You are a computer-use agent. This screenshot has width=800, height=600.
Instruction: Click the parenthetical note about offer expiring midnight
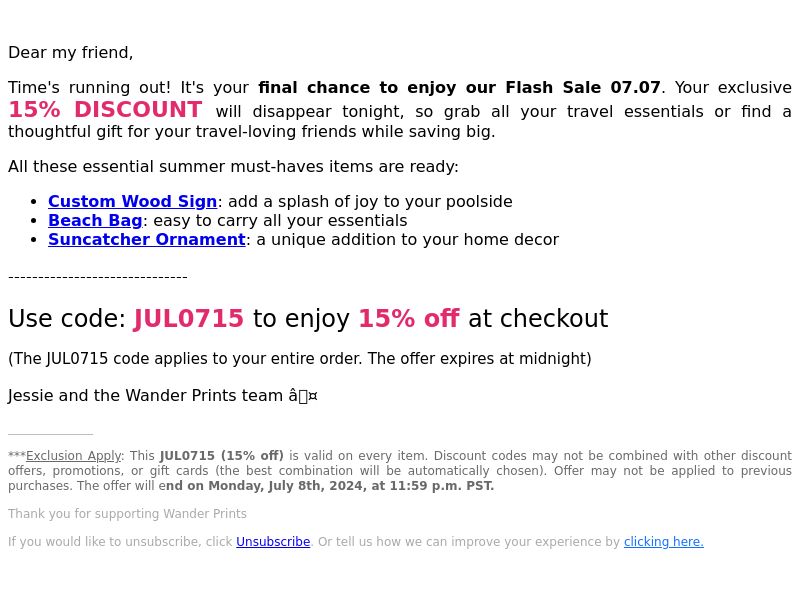pos(299,358)
